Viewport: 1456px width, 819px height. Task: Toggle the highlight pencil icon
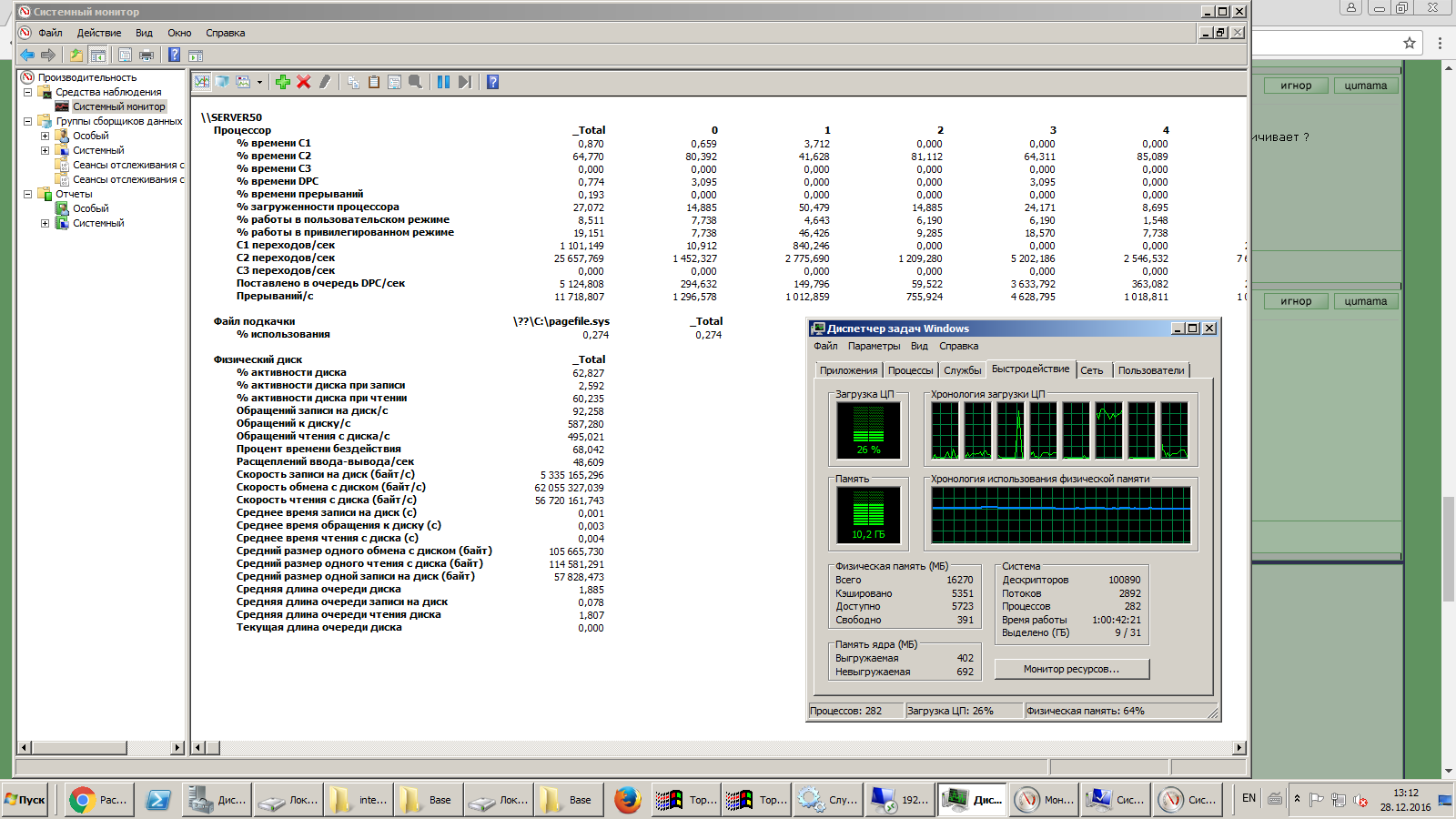click(325, 82)
